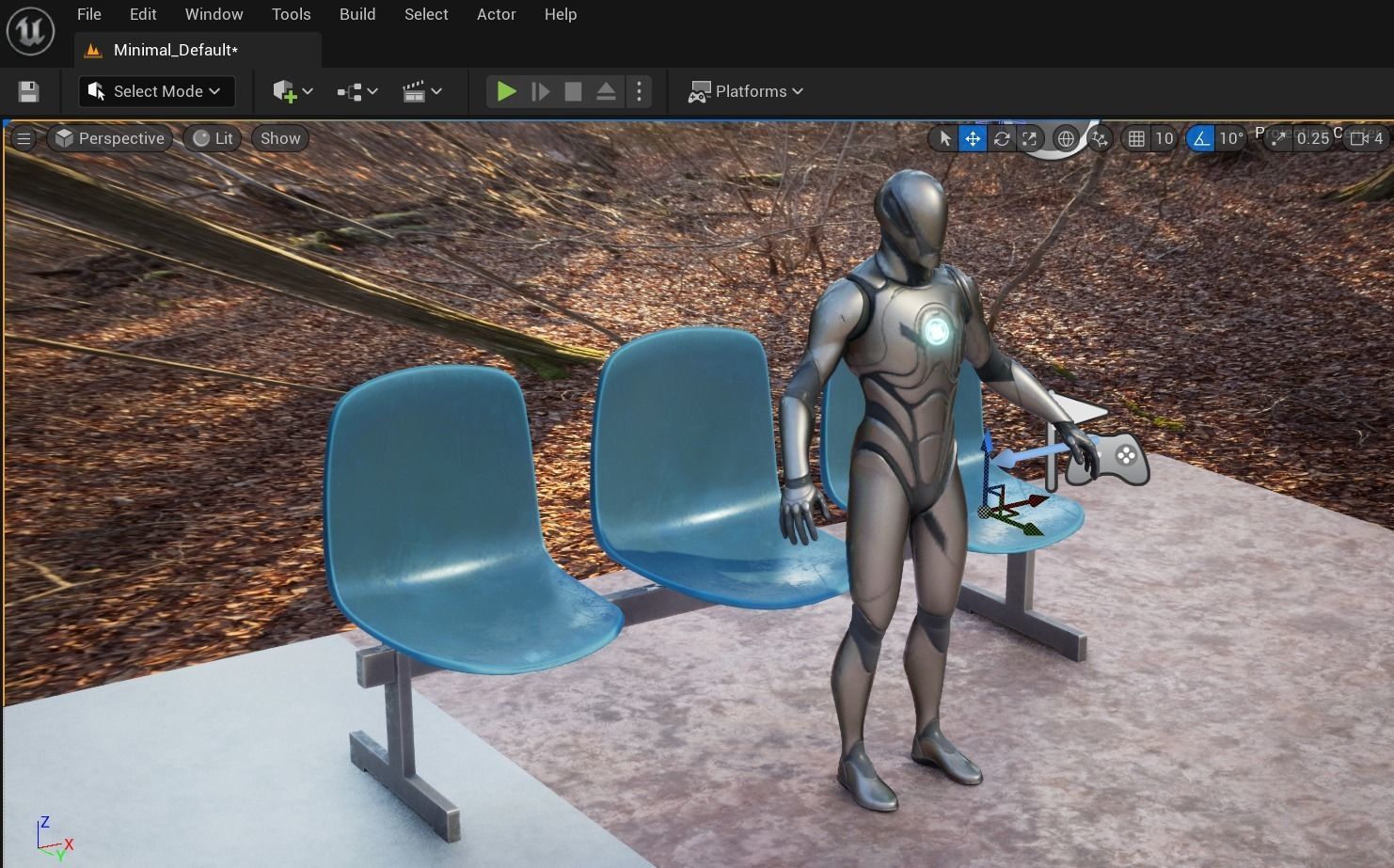Open the Build menu
Viewport: 1394px width, 868px height.
pos(357,14)
